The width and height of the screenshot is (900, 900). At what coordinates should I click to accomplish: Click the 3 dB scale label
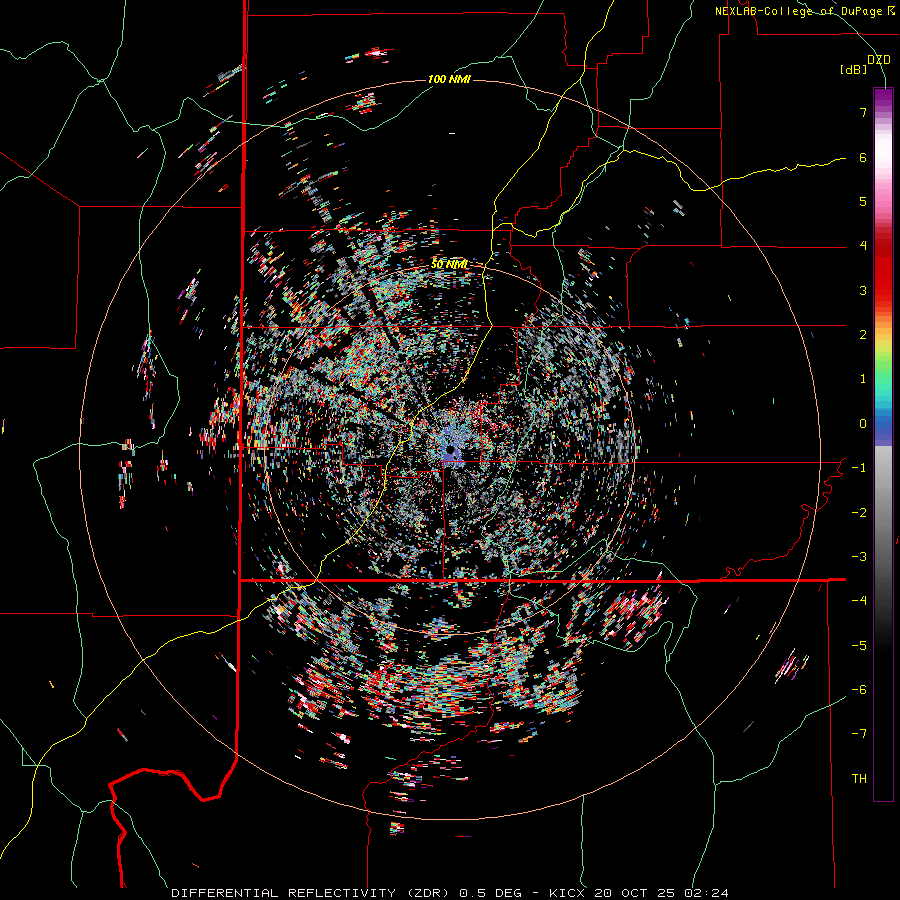coord(863,290)
